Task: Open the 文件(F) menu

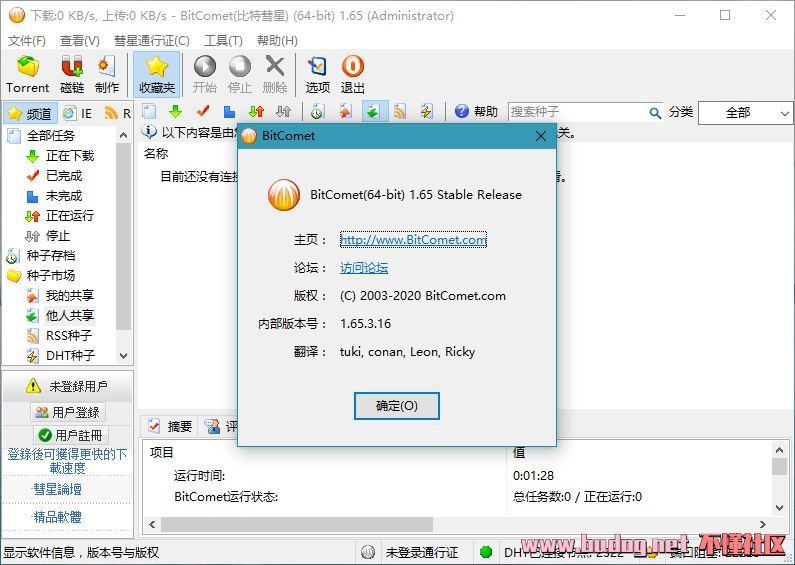Action: pyautogui.click(x=27, y=41)
